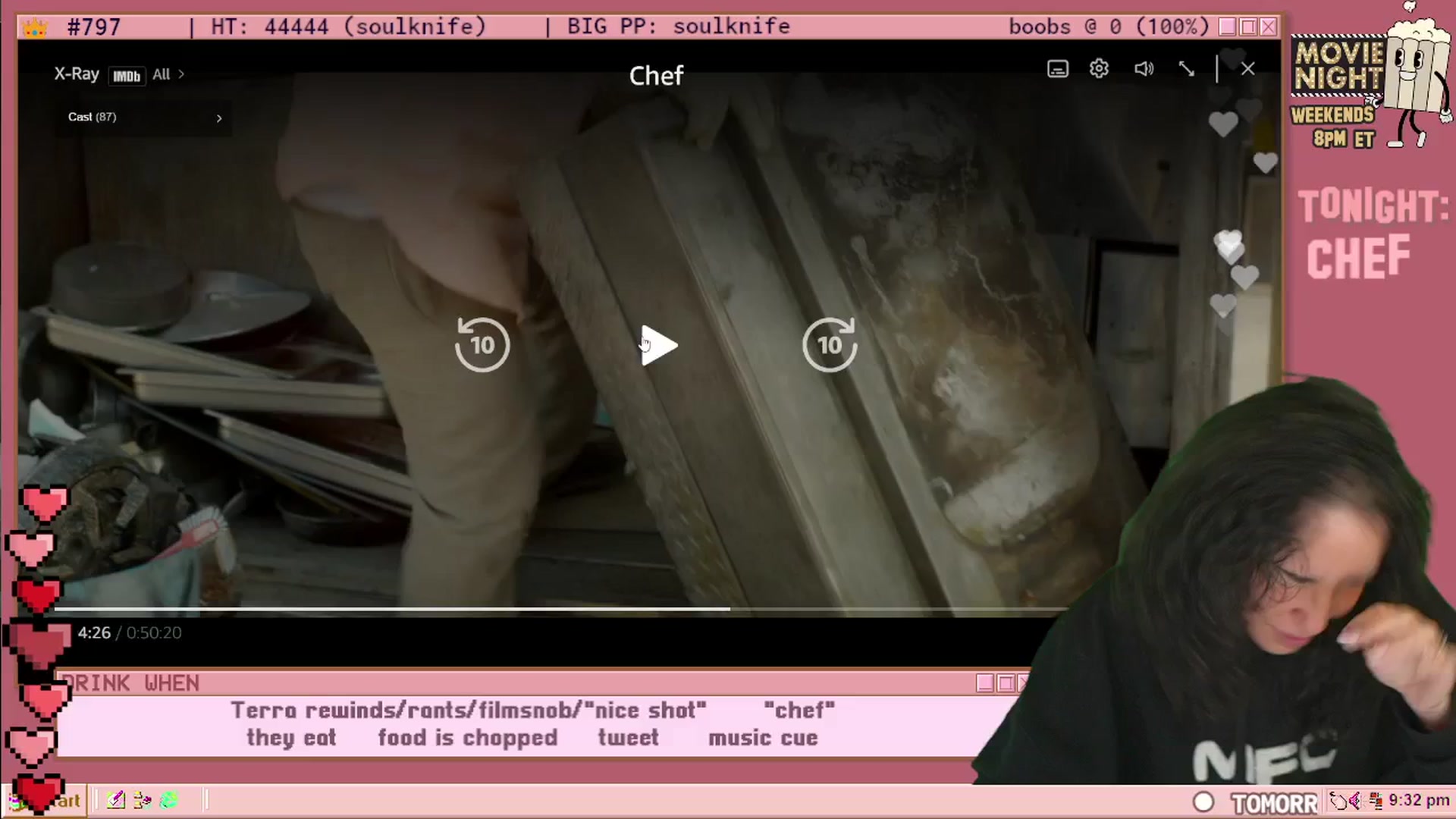Click the mouse tray icon
1456x819 pixels.
(1338, 801)
